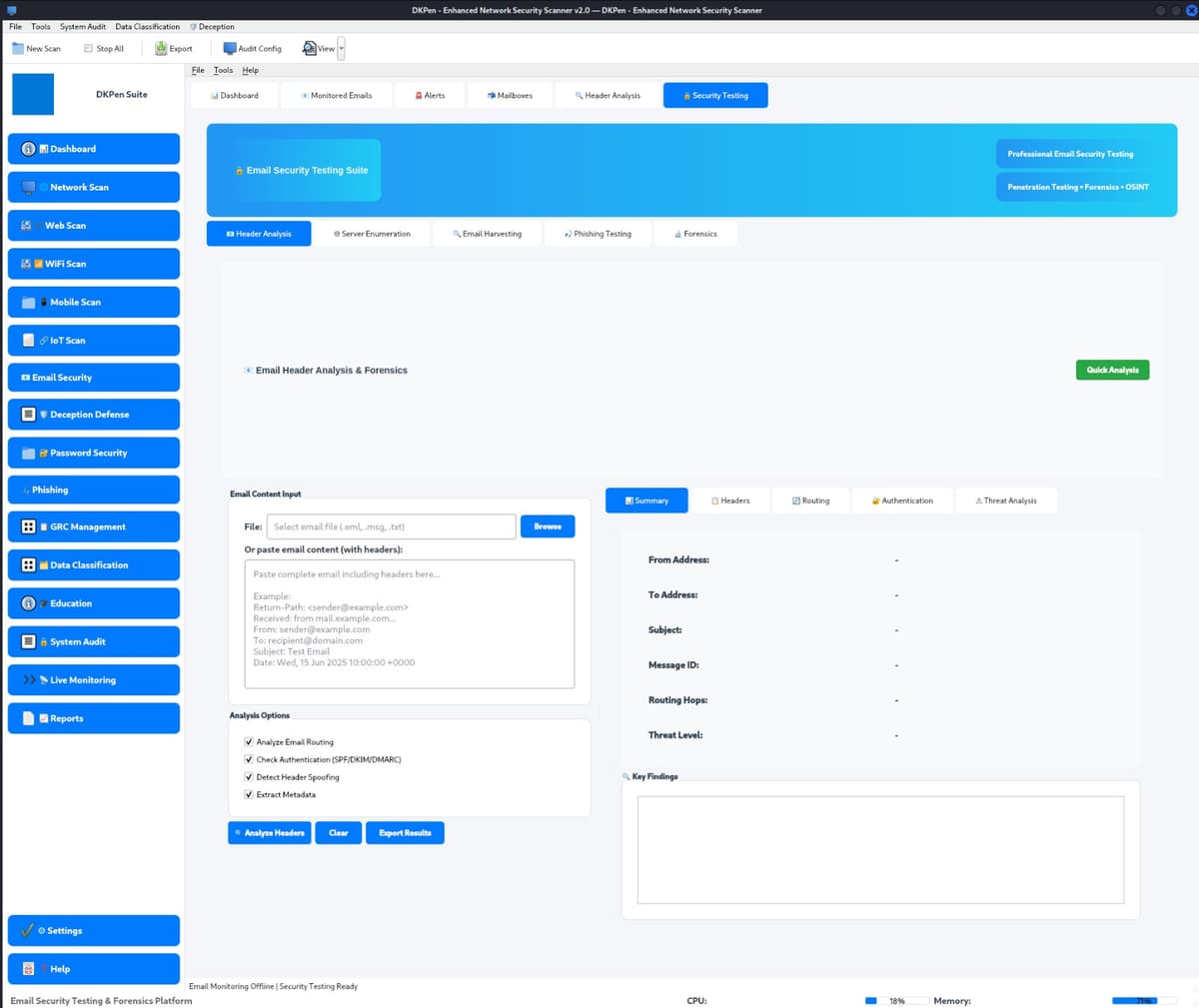1199x1008 pixels.
Task: Select the Live Monitoring sidebar icon
Action: tap(29, 680)
